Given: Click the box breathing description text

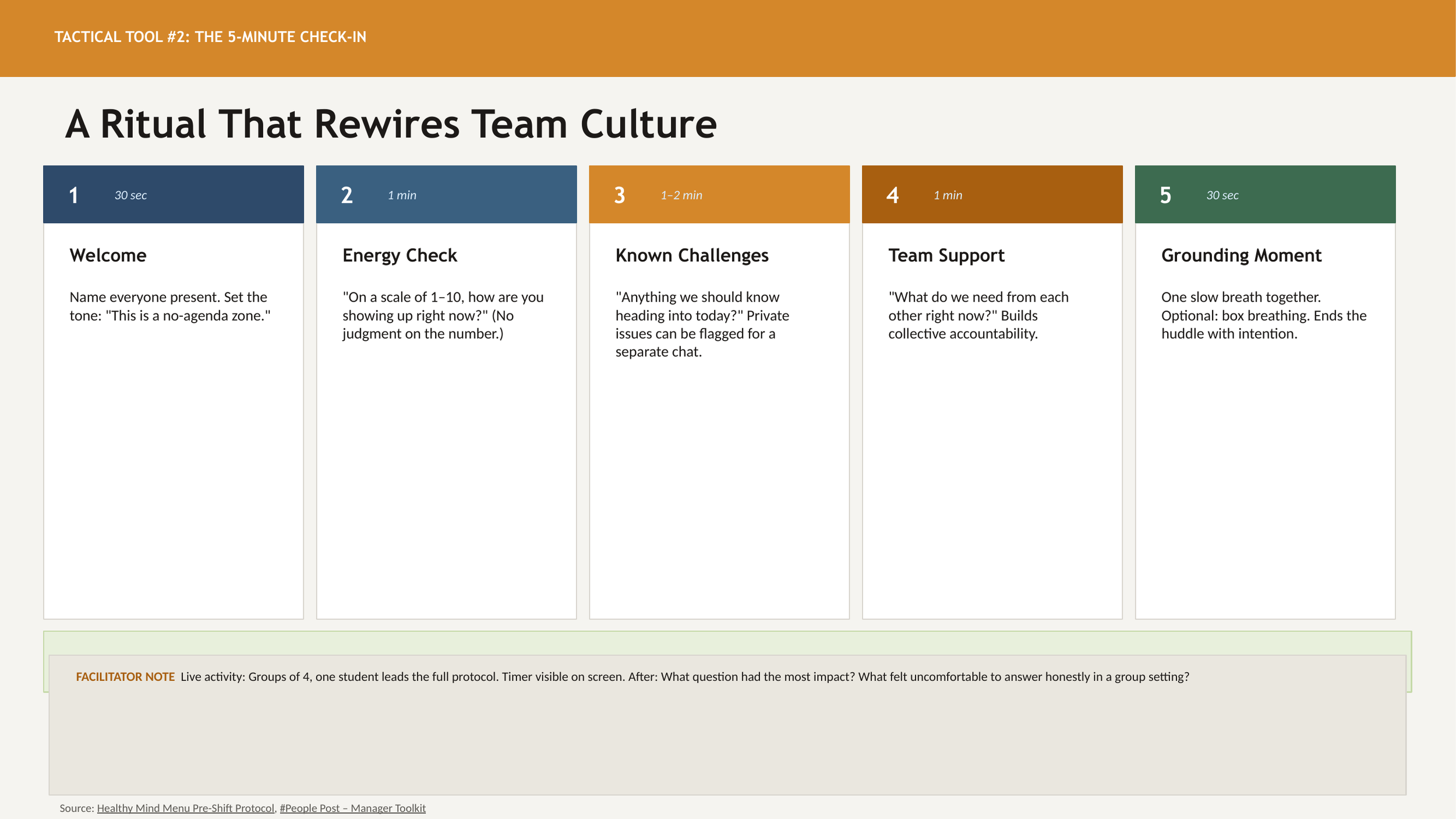Looking at the screenshot, I should point(1263,315).
